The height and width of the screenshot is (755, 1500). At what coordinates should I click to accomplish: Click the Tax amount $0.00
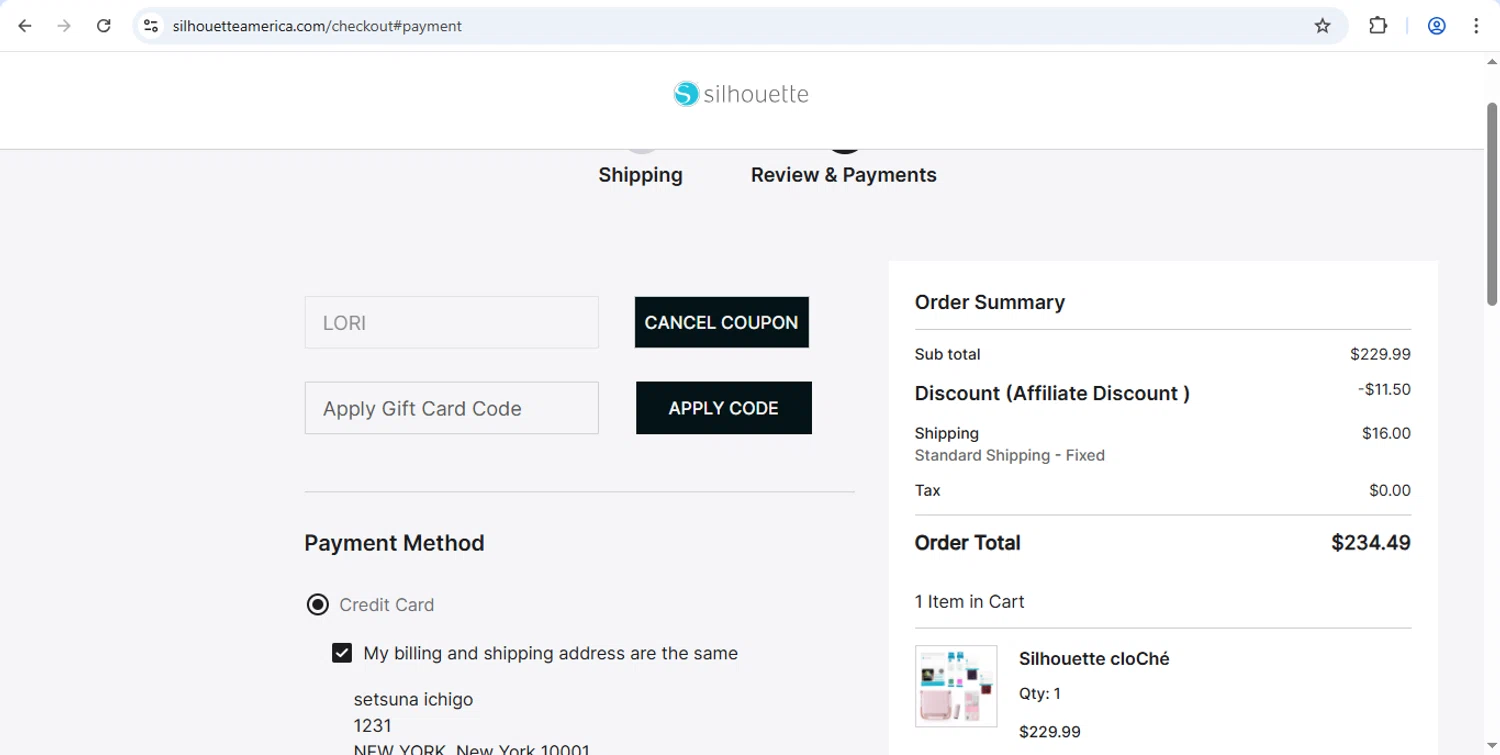1389,490
